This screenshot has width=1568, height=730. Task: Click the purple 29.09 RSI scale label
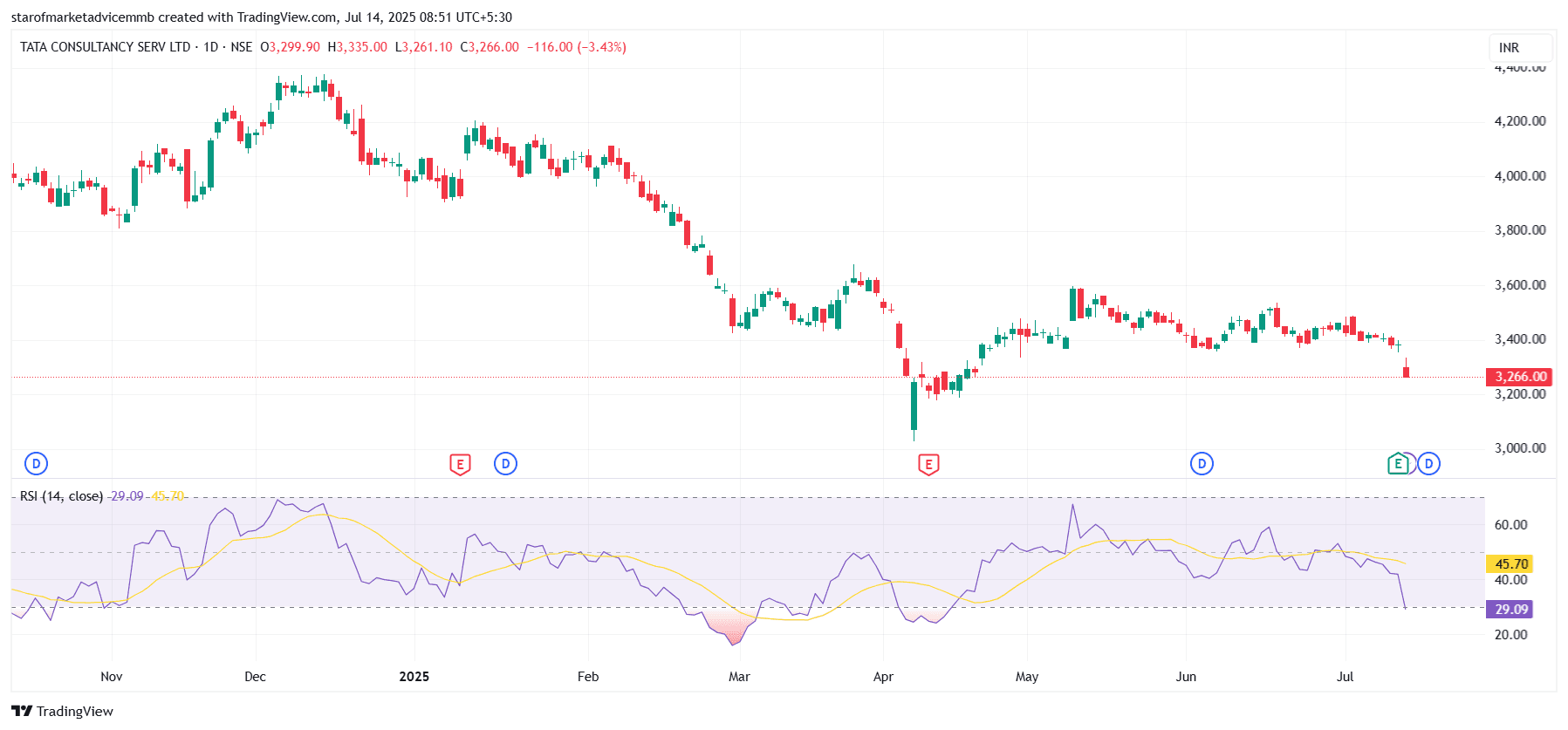(1510, 609)
